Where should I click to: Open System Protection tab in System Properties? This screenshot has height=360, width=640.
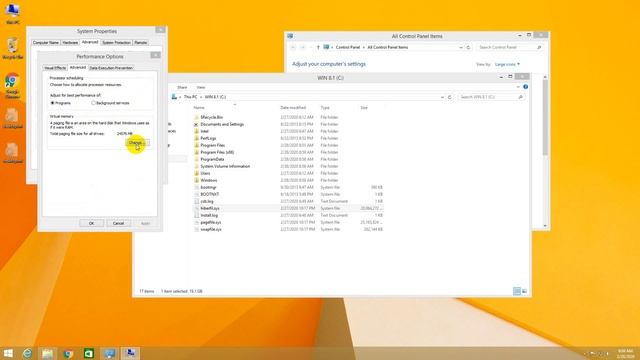[x=116, y=42]
